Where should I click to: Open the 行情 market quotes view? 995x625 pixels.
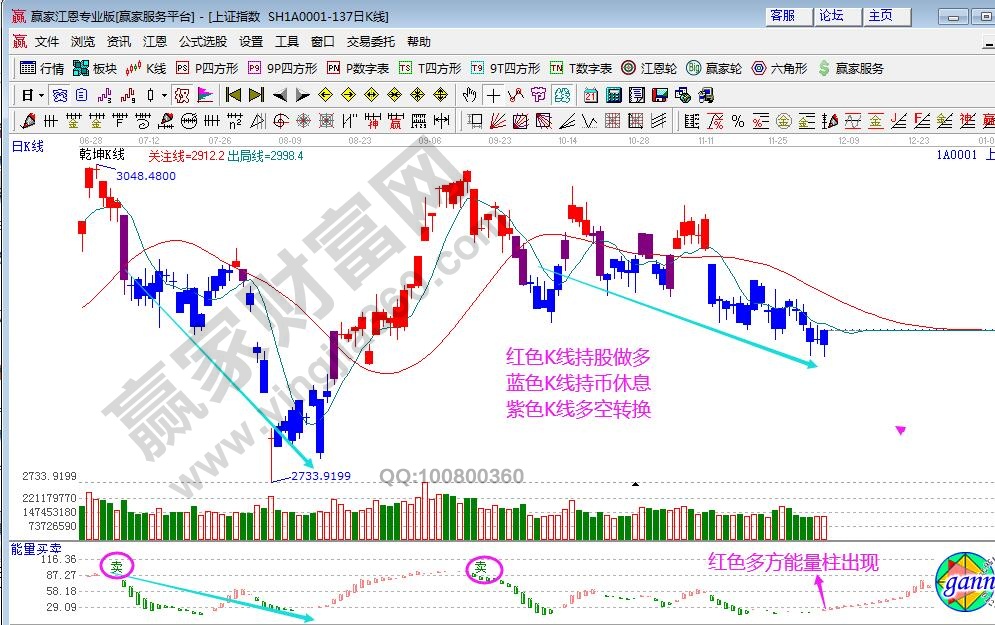coord(42,68)
